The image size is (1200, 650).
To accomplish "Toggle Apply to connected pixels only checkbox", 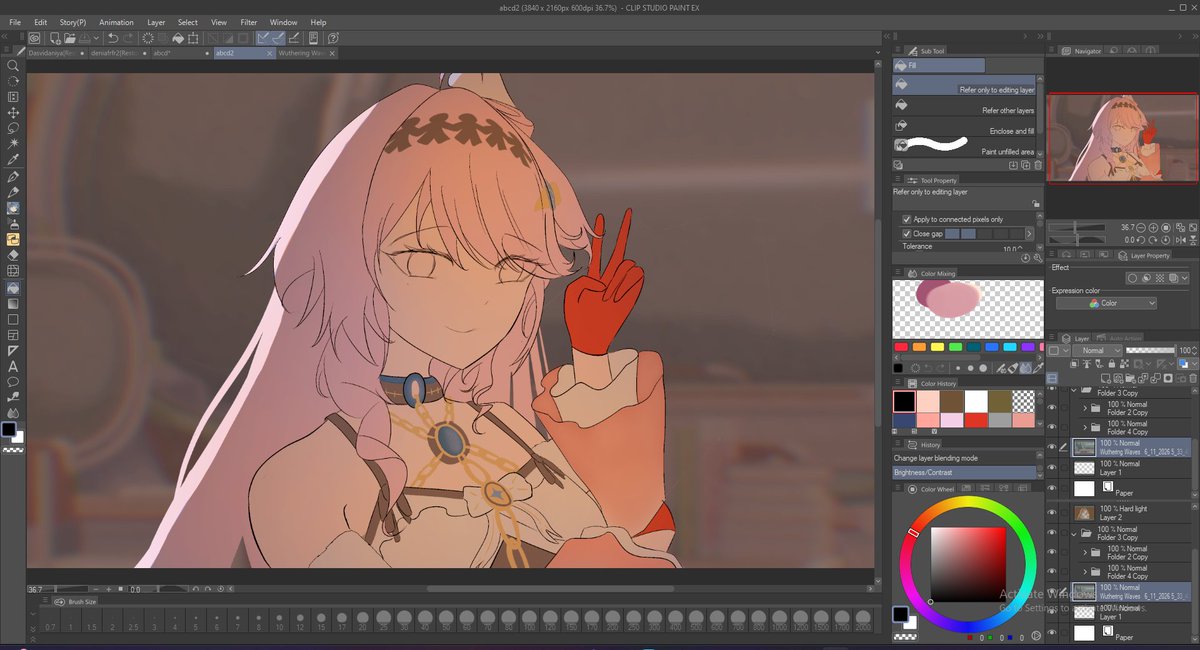I will click(906, 219).
